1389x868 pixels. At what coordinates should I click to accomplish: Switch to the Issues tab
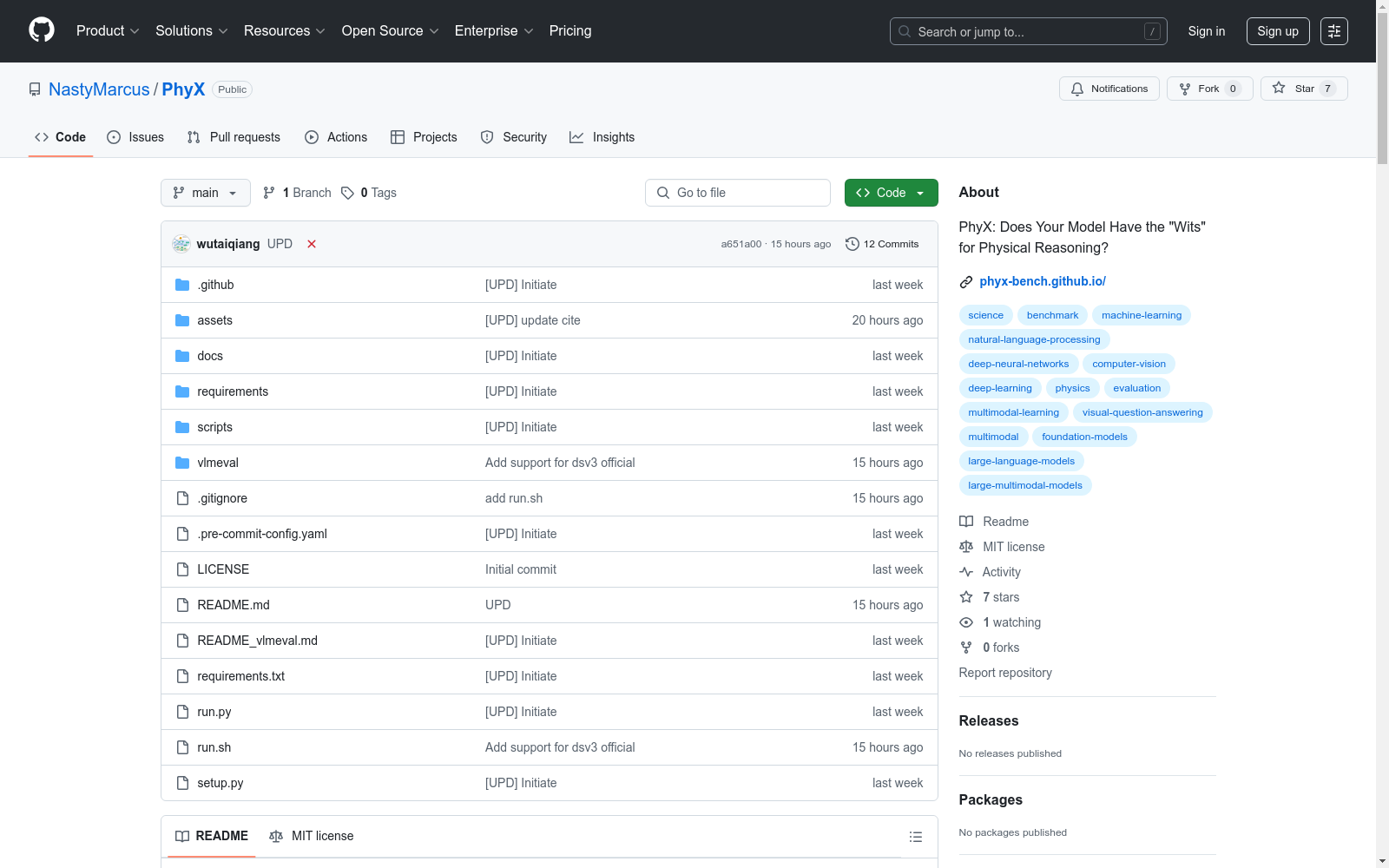pos(135,137)
